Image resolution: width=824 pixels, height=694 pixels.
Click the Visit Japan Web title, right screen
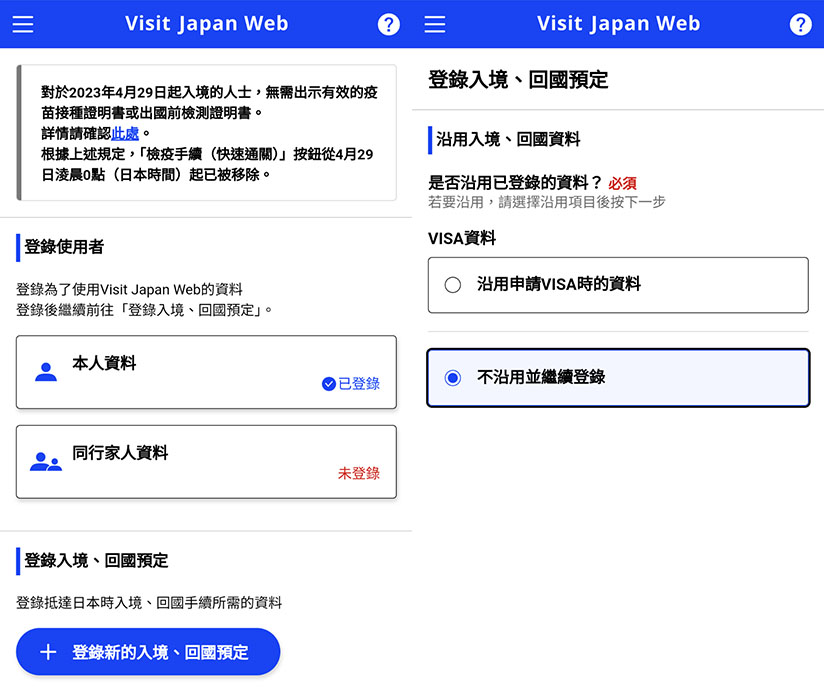click(x=619, y=24)
